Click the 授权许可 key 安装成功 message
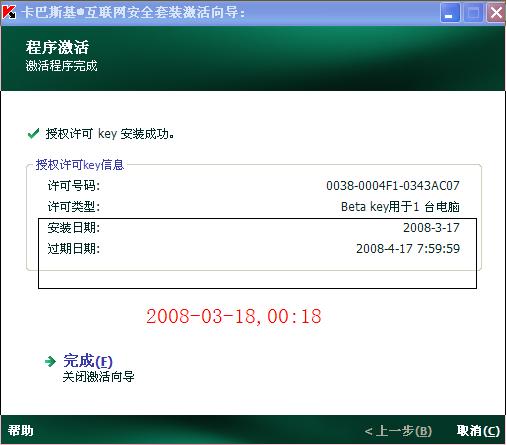 [110, 134]
